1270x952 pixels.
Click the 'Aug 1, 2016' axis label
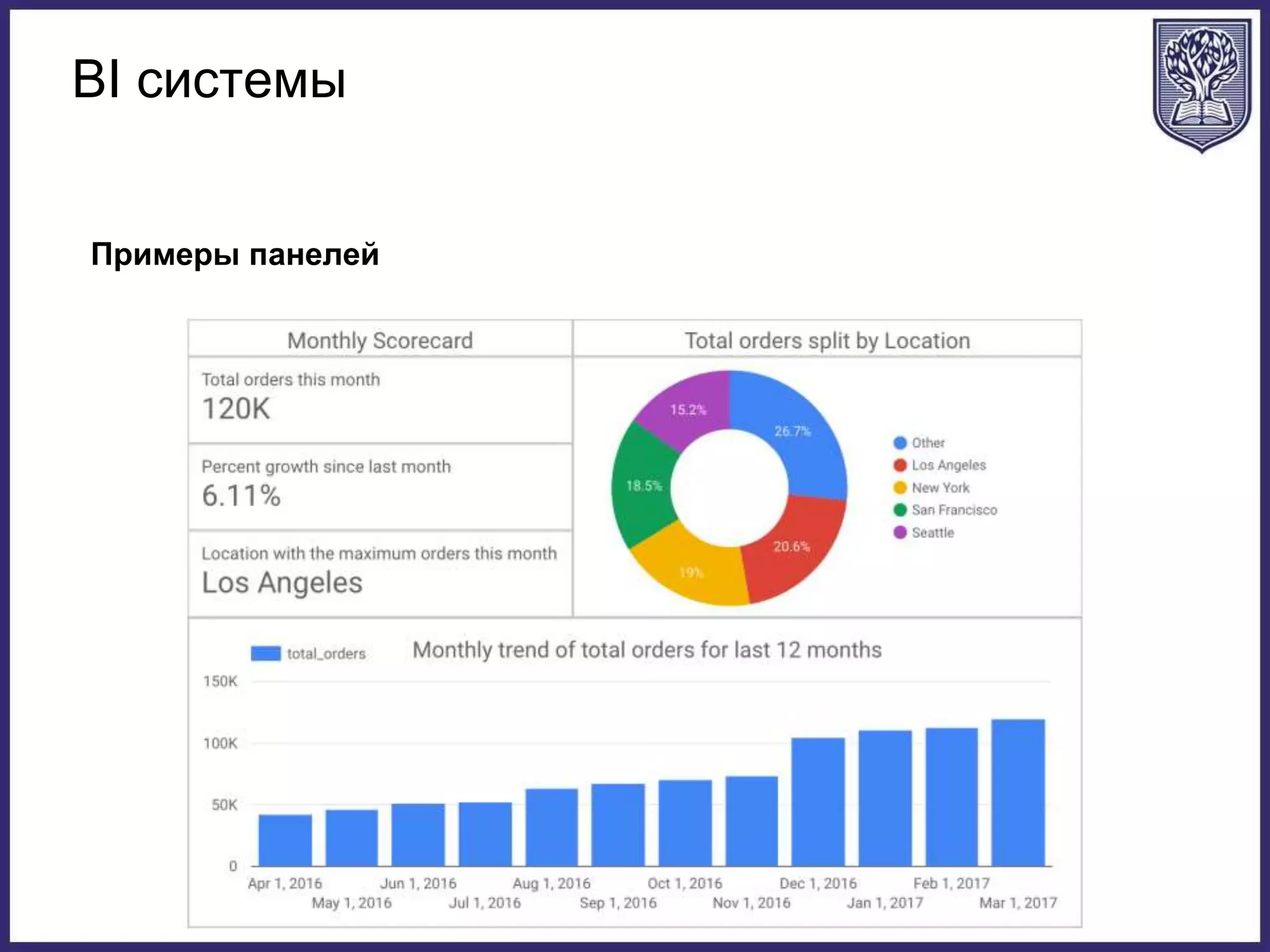pyautogui.click(x=551, y=883)
